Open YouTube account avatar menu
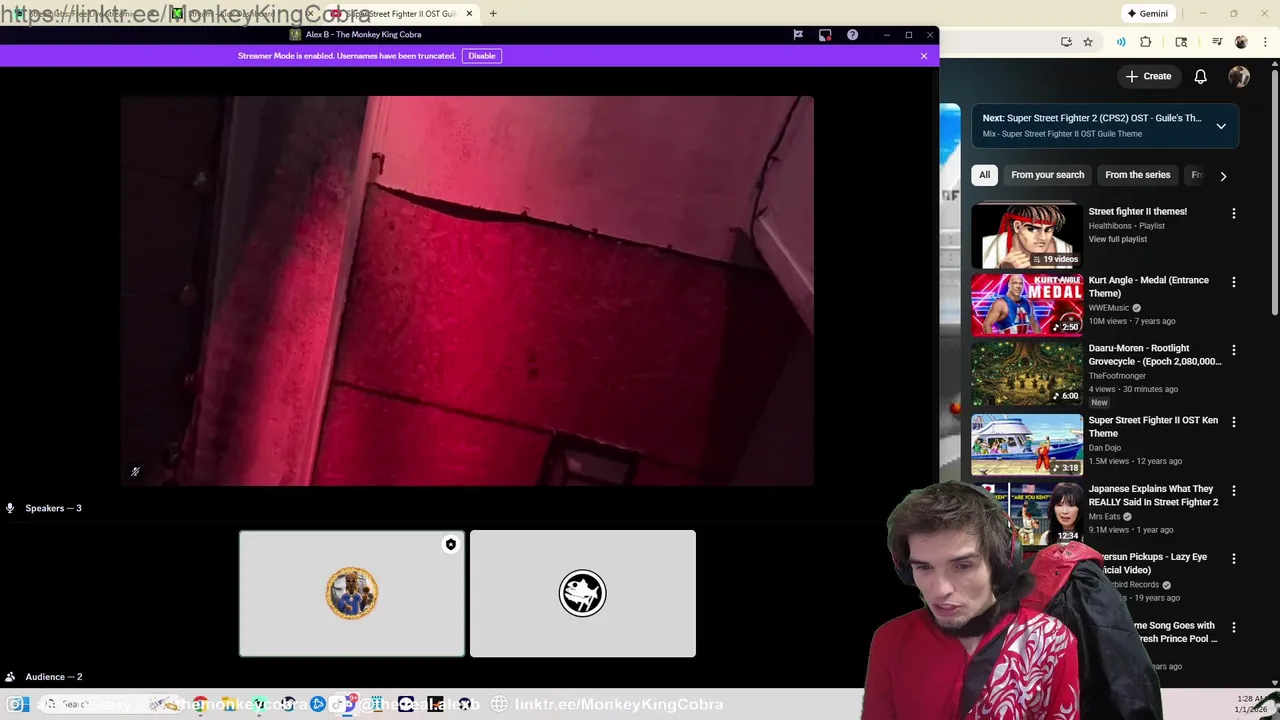 (x=1239, y=76)
